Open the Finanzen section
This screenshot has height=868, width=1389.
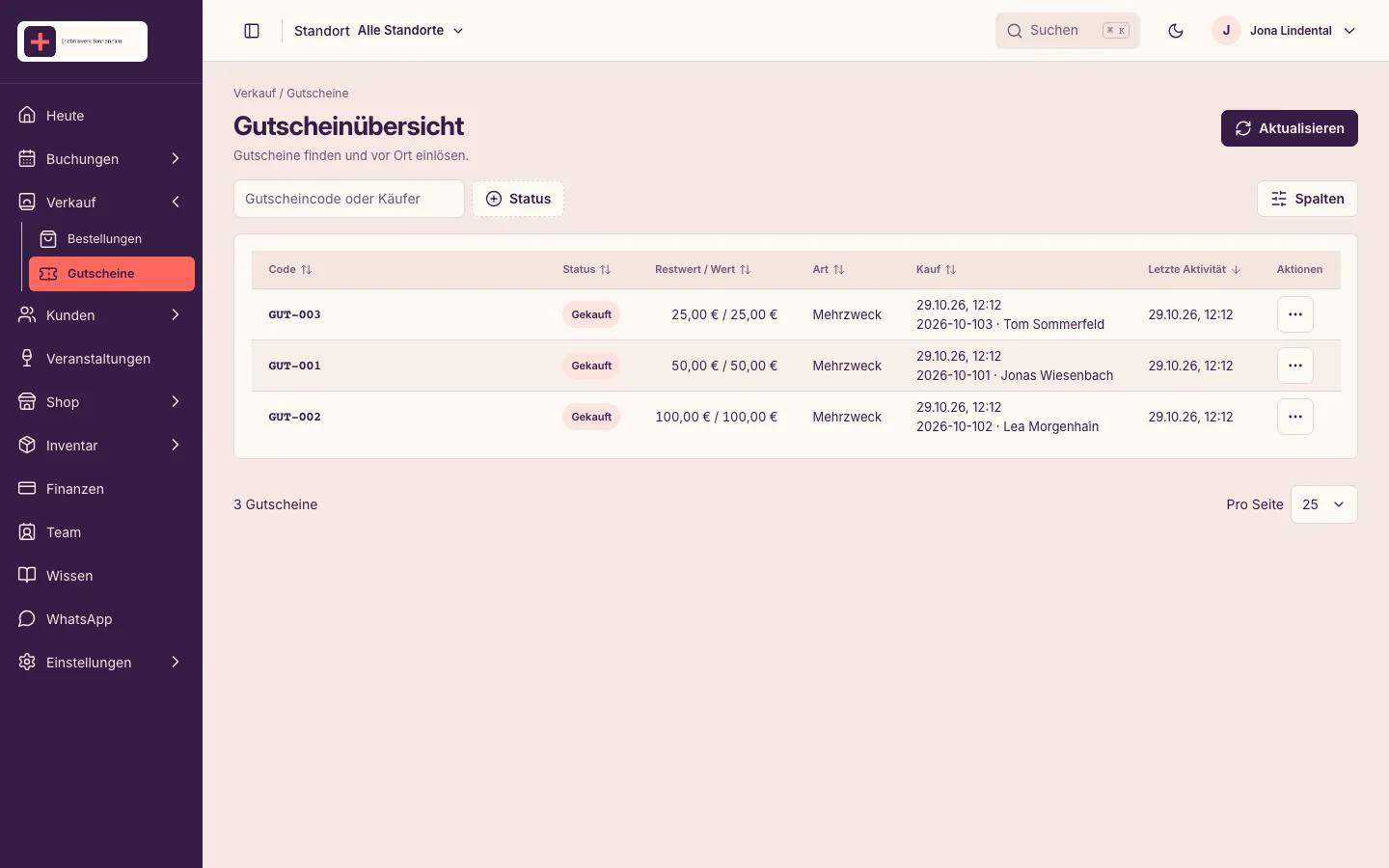[101, 489]
